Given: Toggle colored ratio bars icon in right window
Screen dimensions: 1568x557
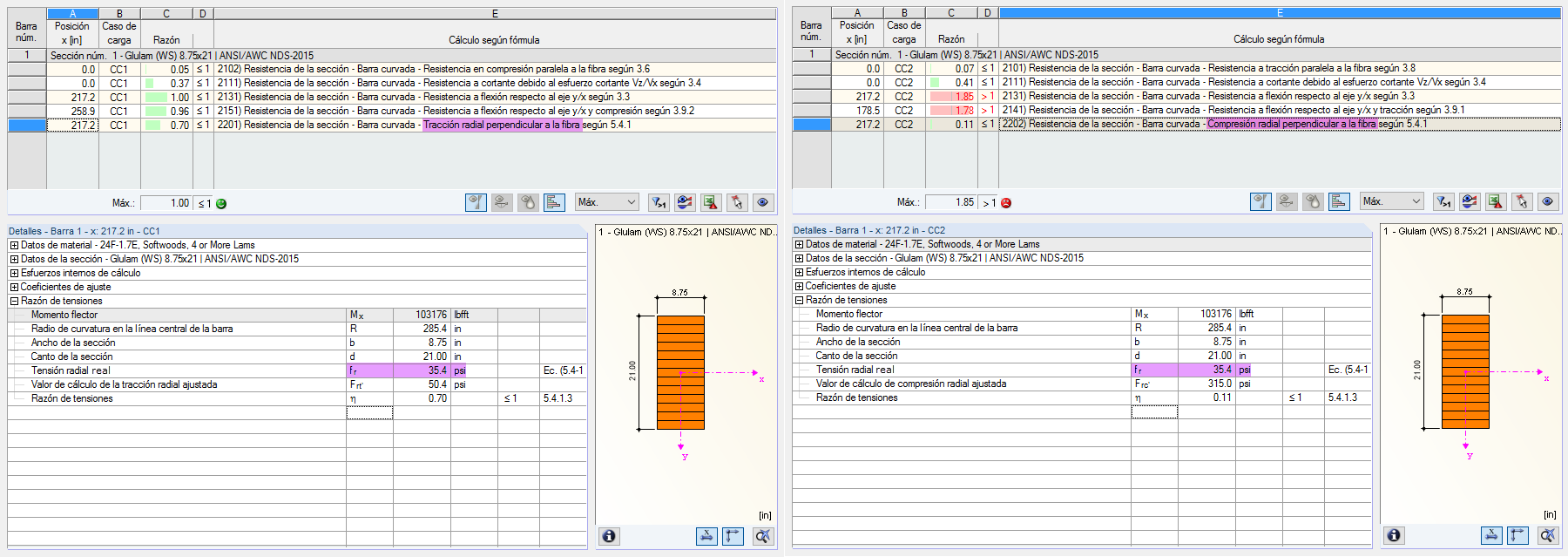Looking at the screenshot, I should click(x=1339, y=201).
